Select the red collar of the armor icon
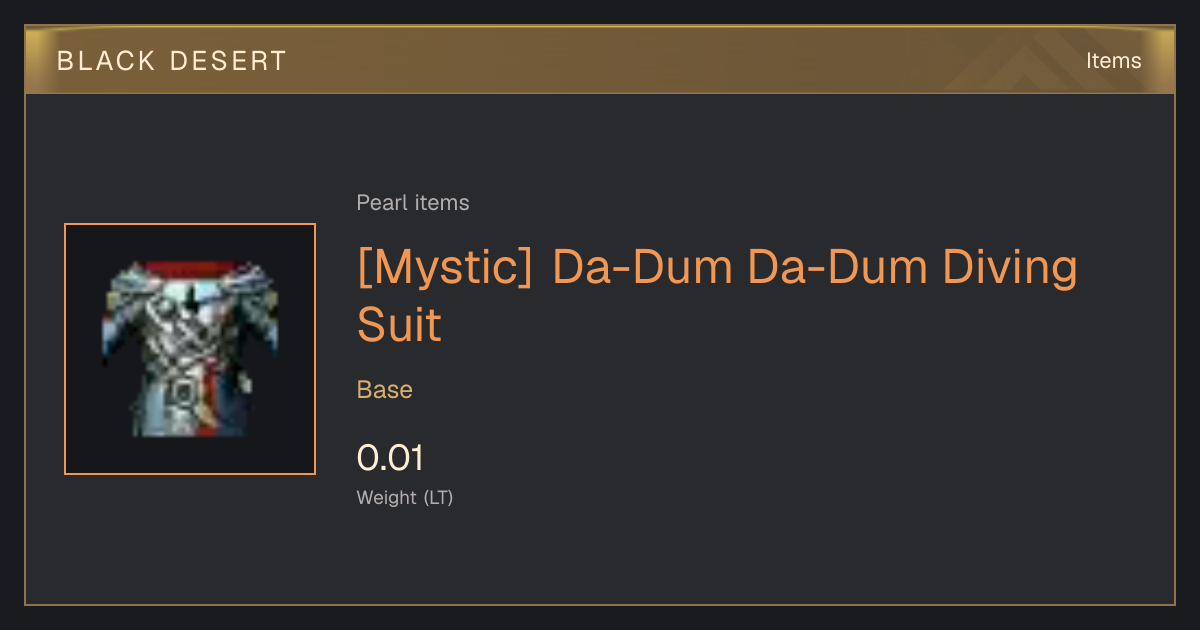Screen dimensions: 1200x630 click(x=190, y=270)
